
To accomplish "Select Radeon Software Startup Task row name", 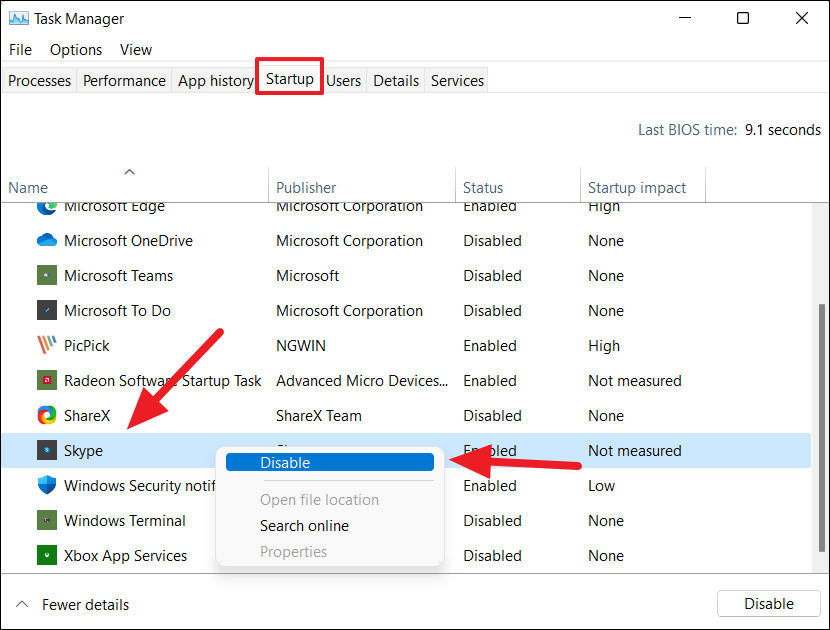I will click(163, 380).
